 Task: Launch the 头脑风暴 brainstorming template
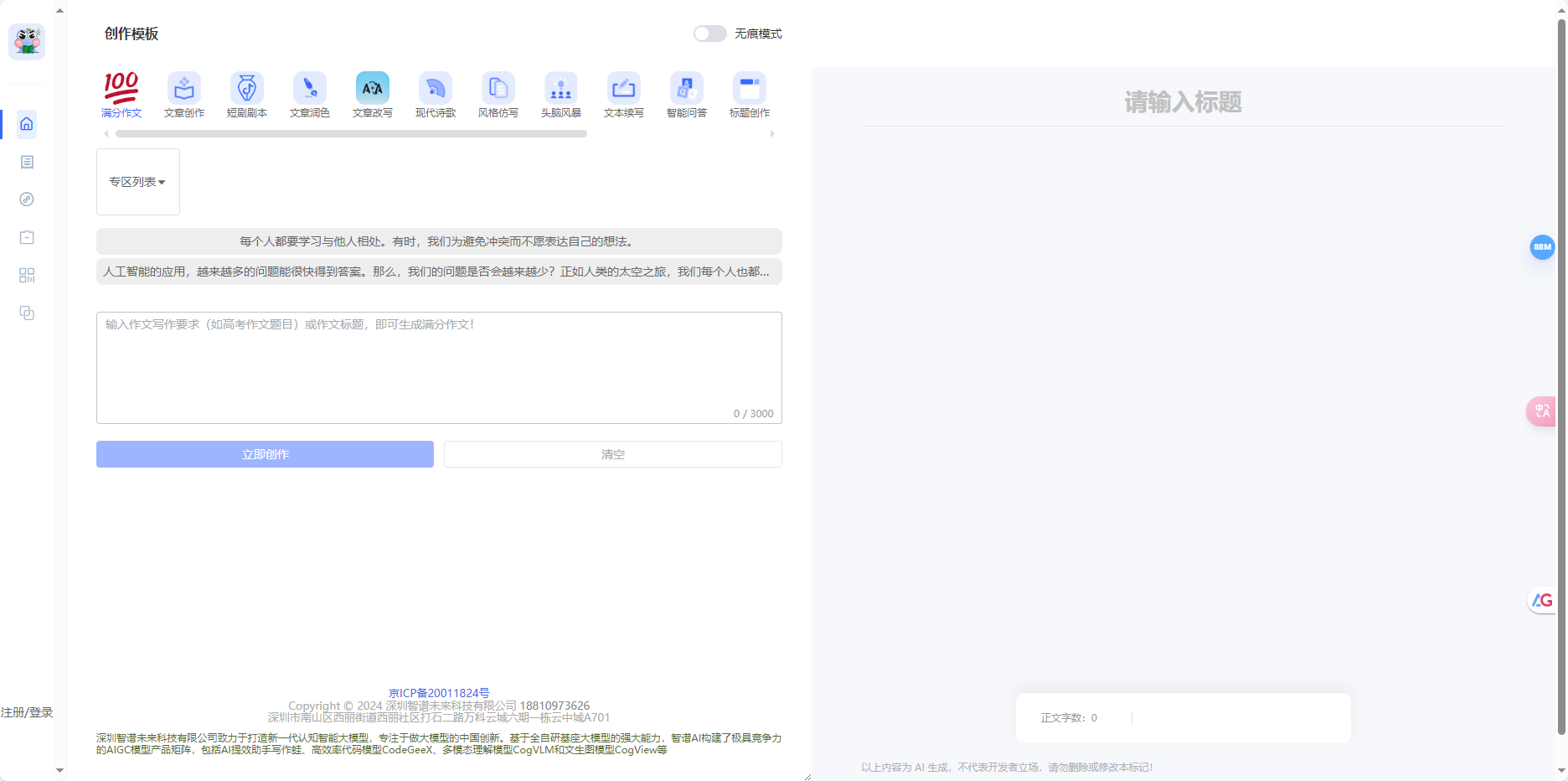[x=560, y=94]
